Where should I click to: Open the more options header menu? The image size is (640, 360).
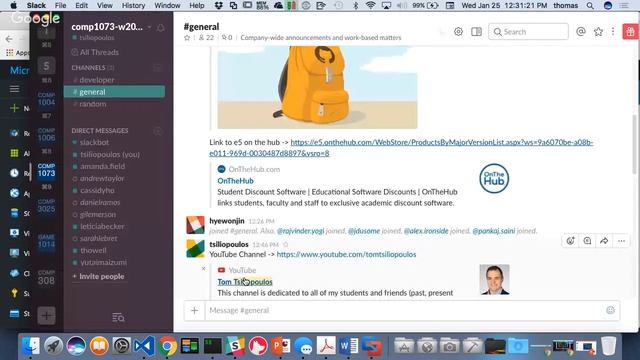coord(613,31)
